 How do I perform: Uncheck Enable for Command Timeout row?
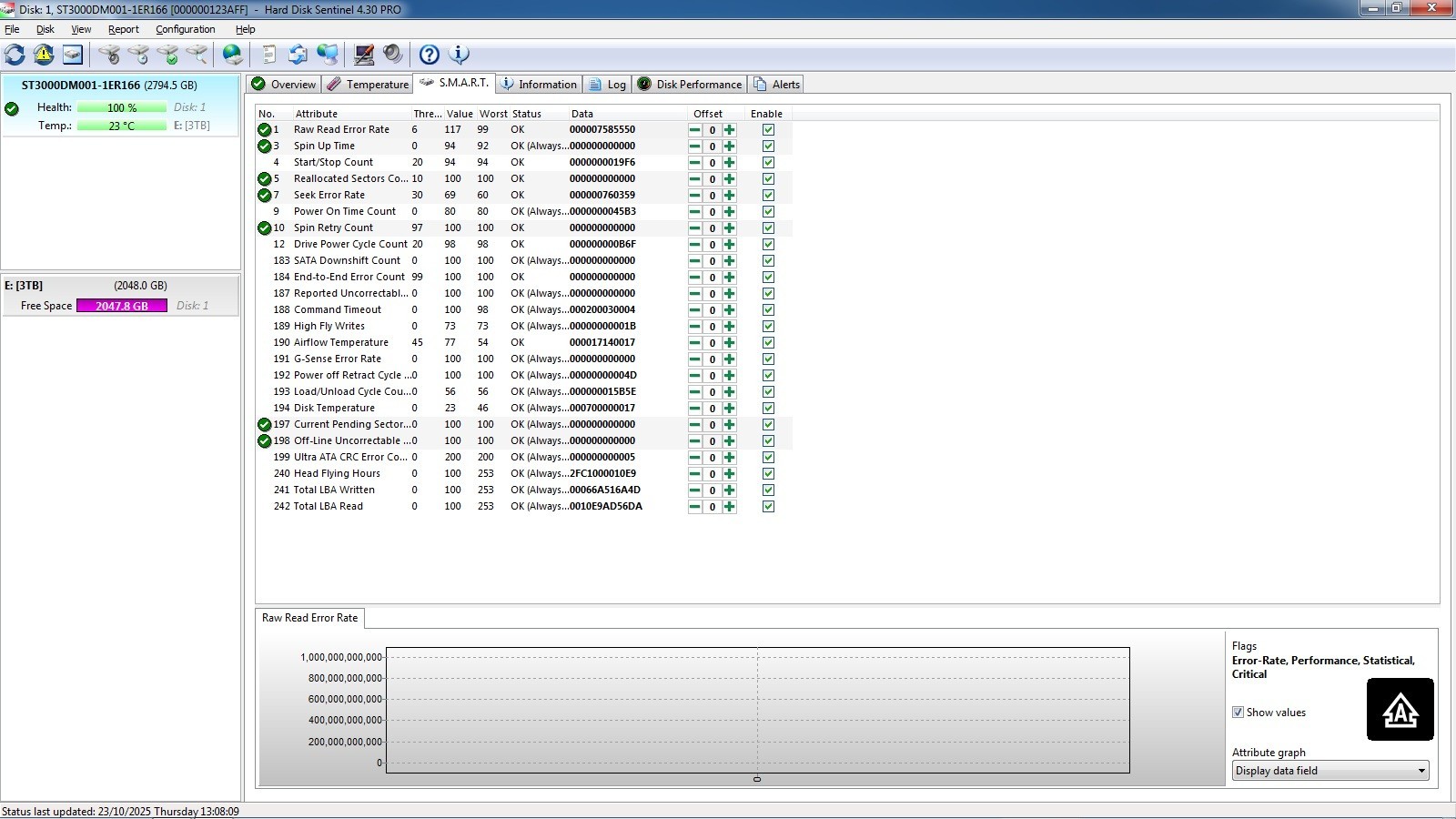pos(768,310)
